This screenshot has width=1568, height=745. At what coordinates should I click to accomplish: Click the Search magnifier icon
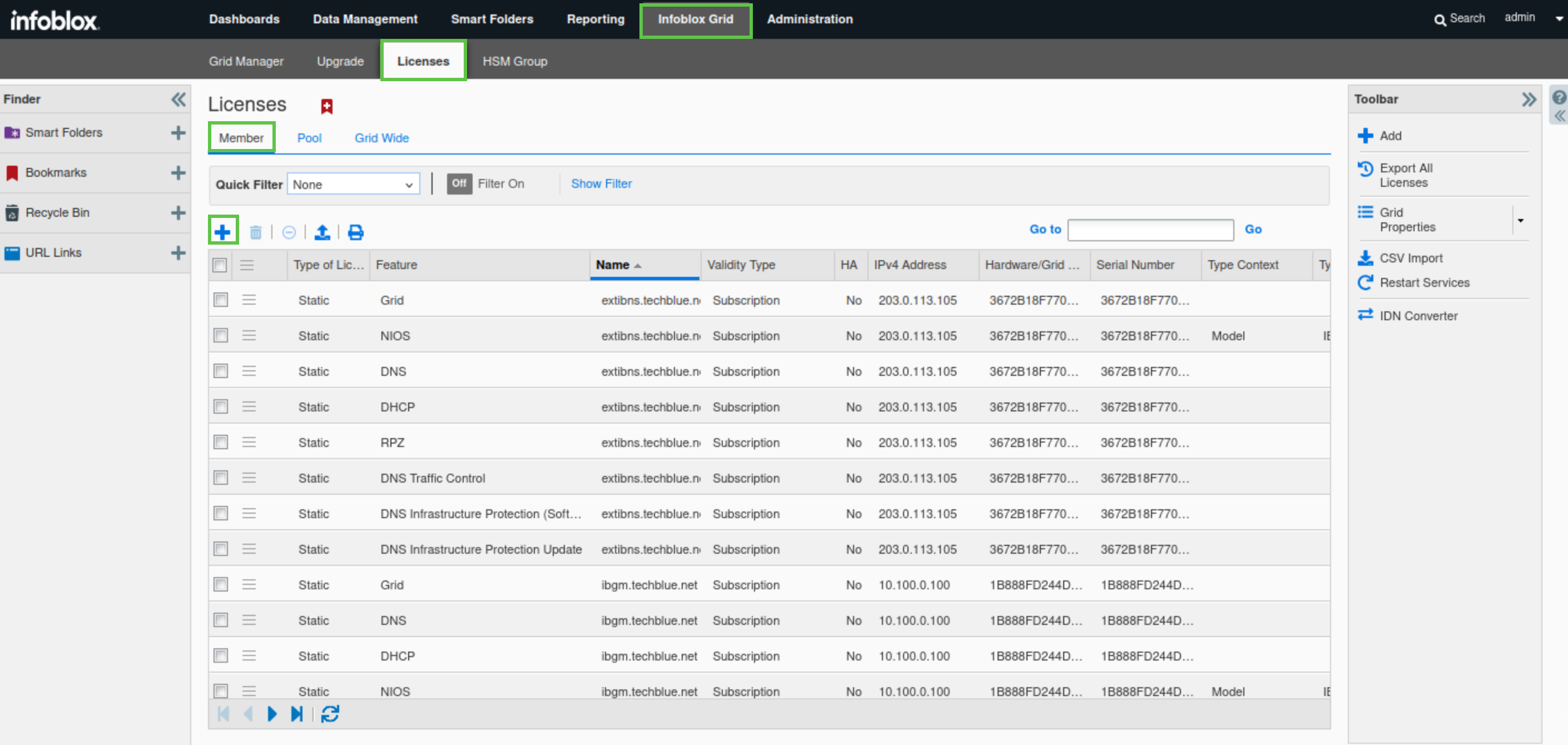pos(1440,19)
